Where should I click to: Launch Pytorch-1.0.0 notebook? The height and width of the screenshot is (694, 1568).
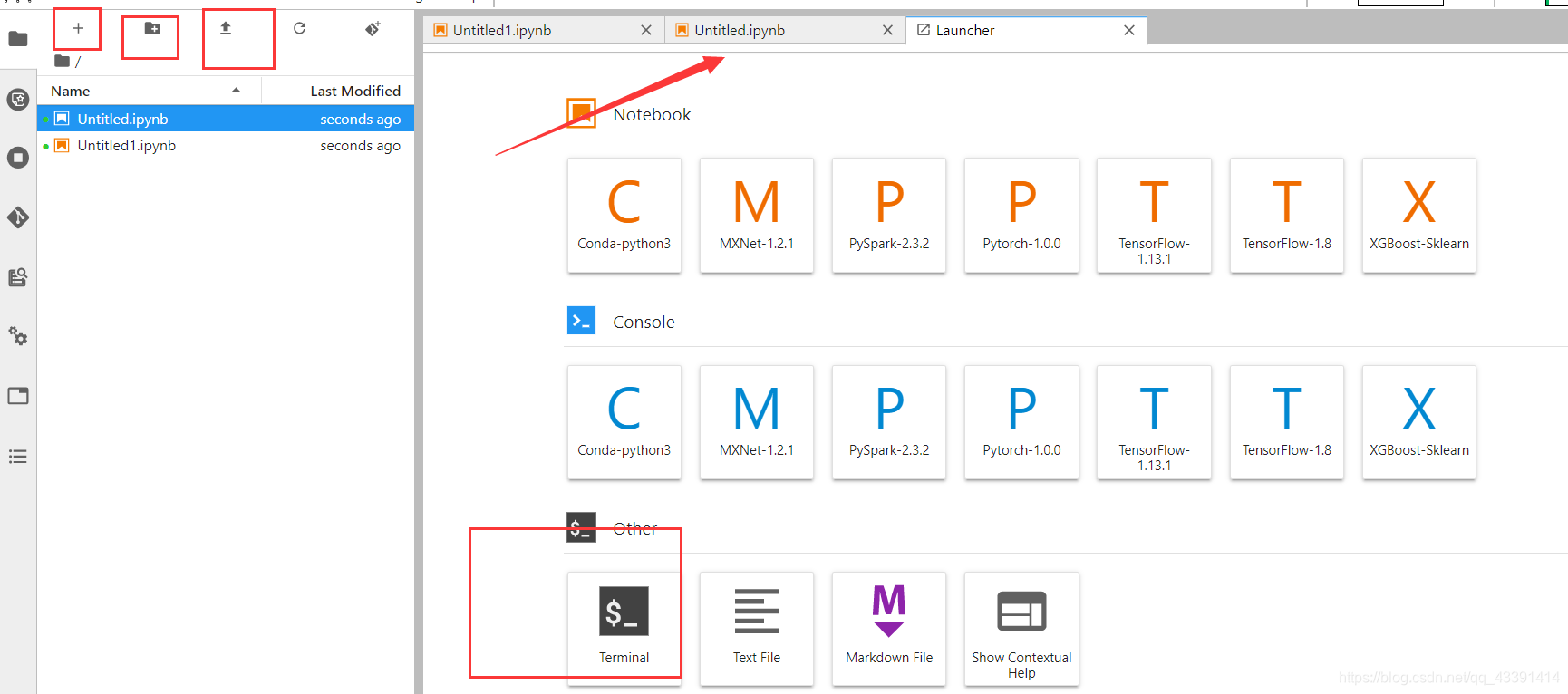1021,215
